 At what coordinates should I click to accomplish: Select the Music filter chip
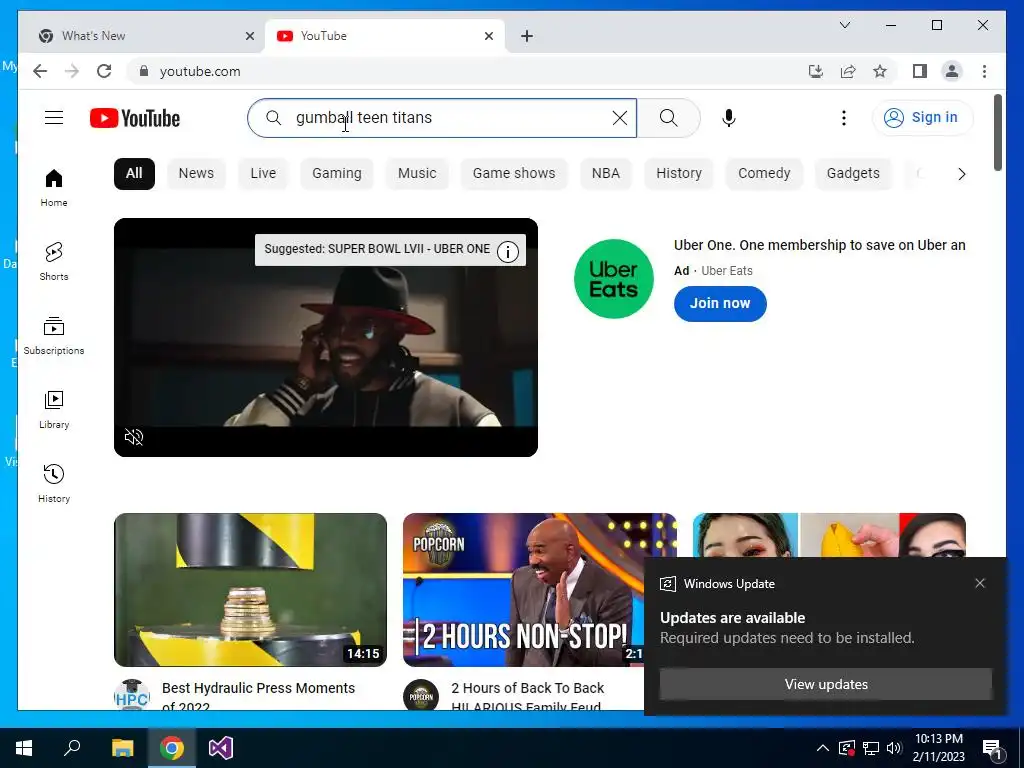[x=417, y=173]
